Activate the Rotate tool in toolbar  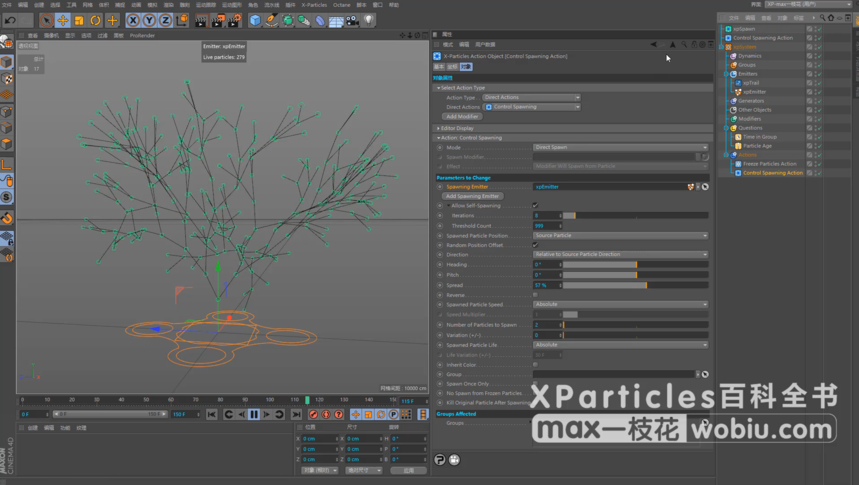[x=95, y=21]
